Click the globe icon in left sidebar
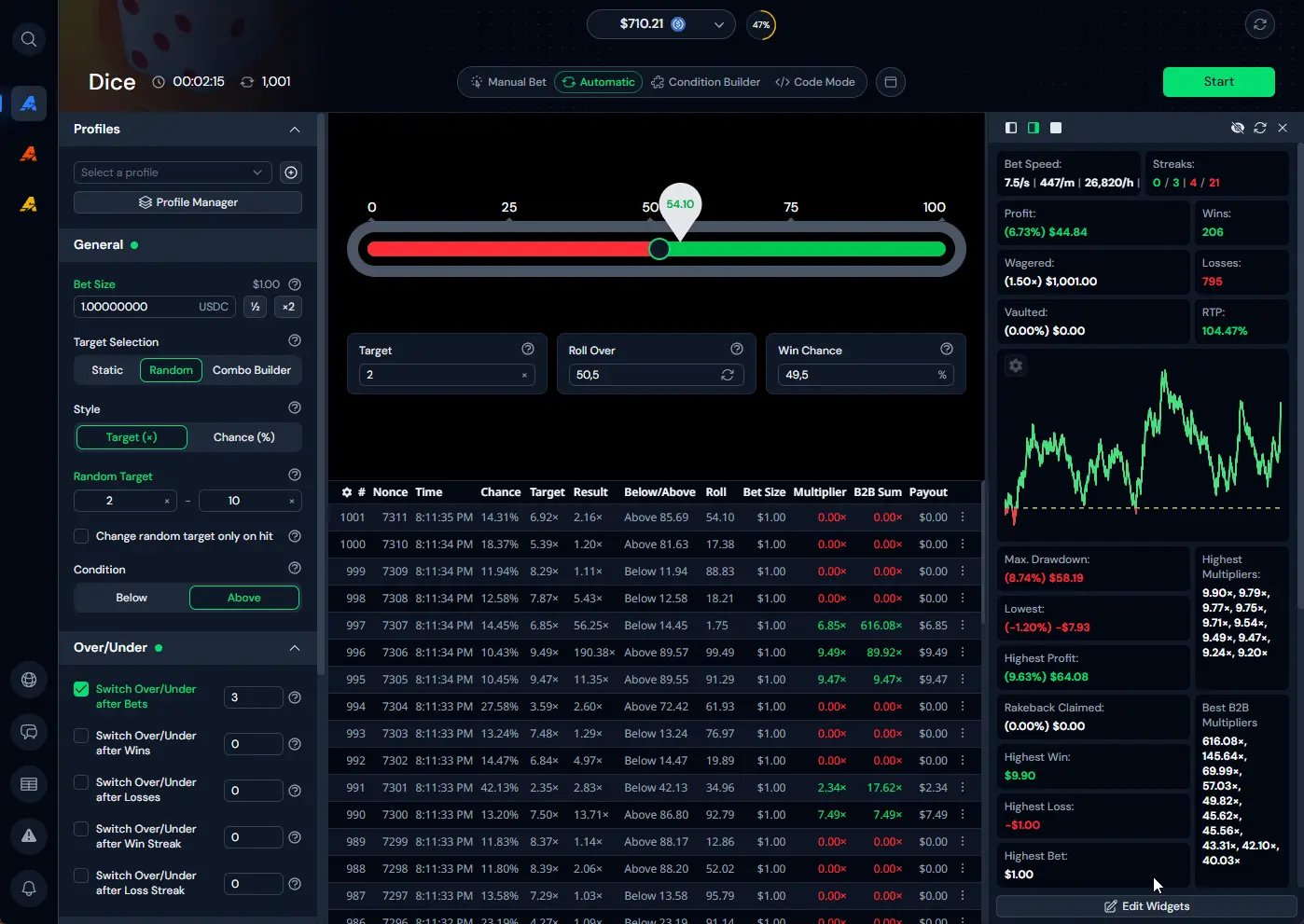Viewport: 1304px width, 924px height. (29, 680)
